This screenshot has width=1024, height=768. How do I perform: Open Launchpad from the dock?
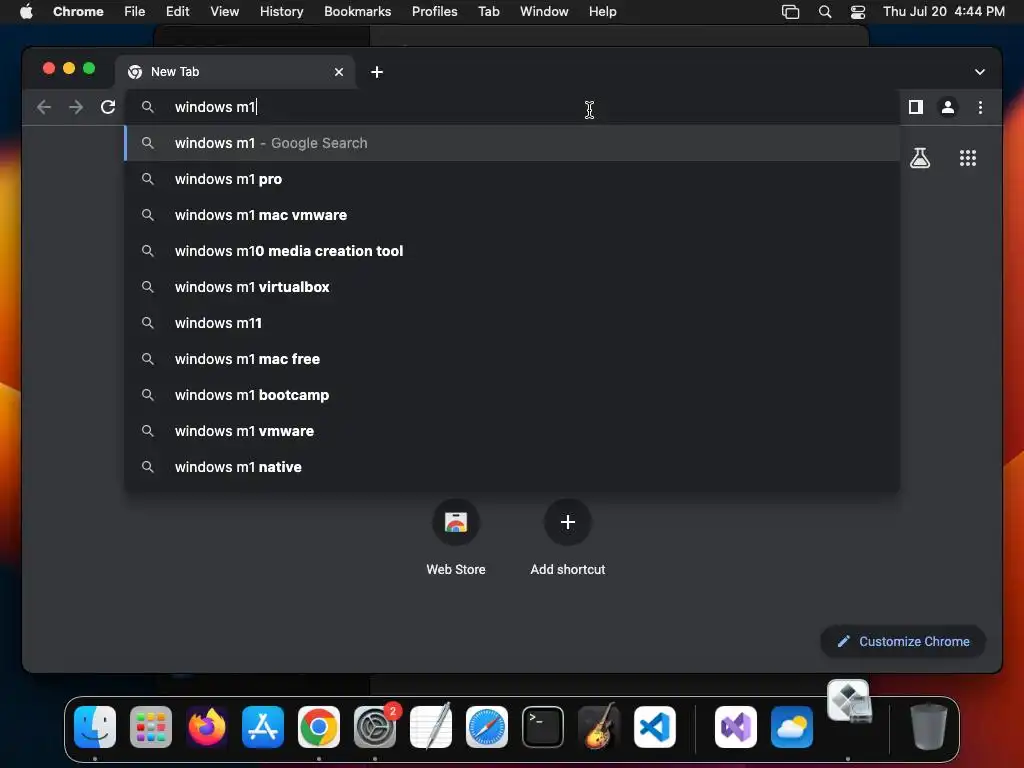151,727
